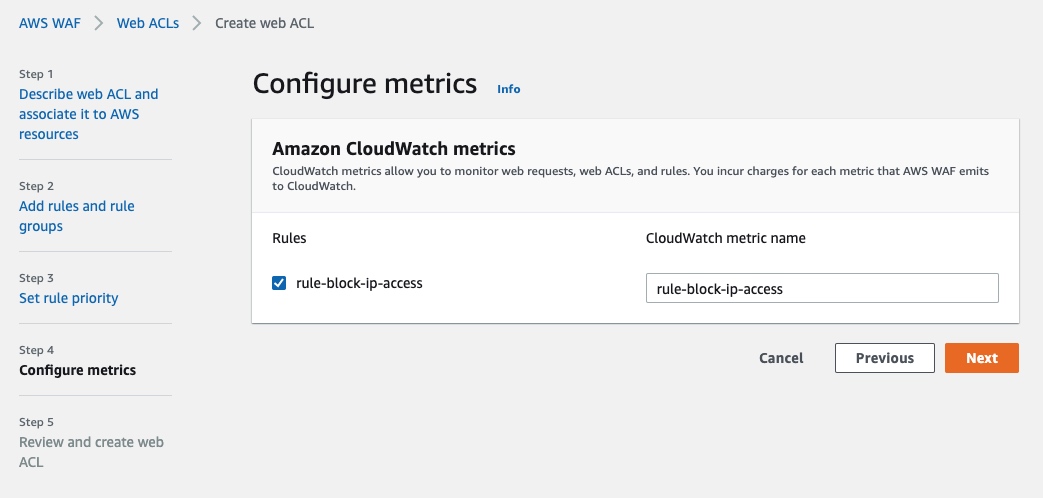The image size is (1043, 498).
Task: Click the Create web ACL breadcrumb text
Action: 264,22
